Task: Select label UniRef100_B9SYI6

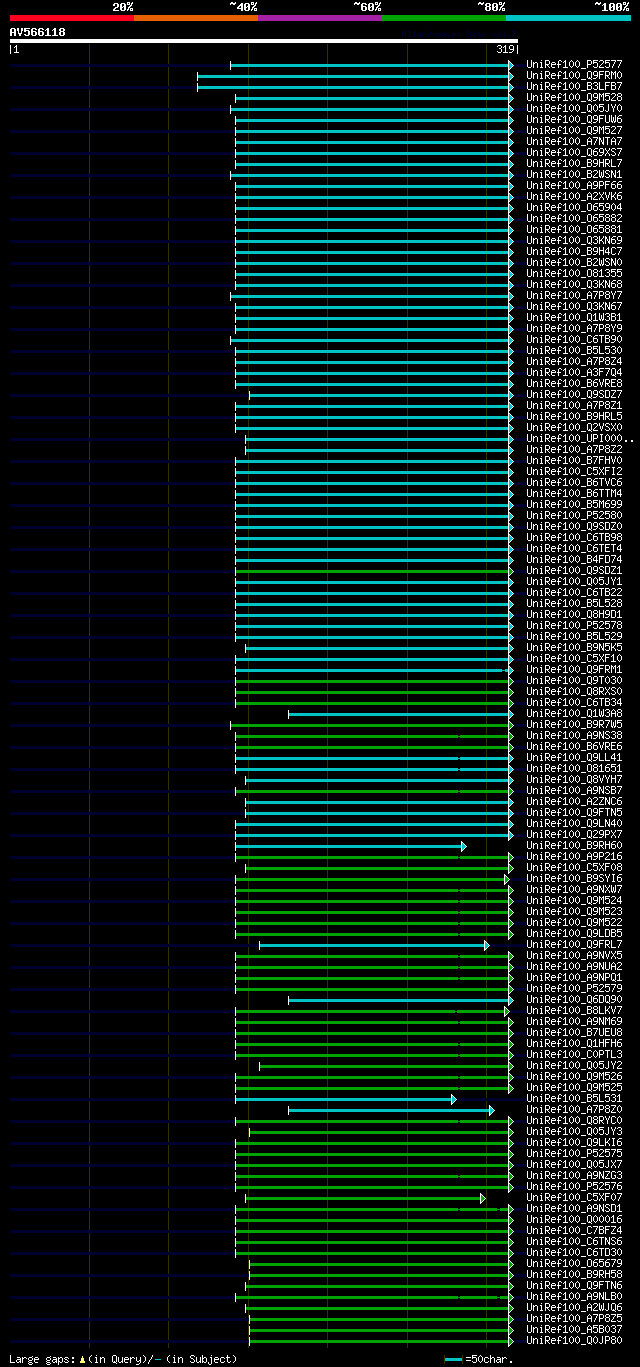Action: coord(574,879)
